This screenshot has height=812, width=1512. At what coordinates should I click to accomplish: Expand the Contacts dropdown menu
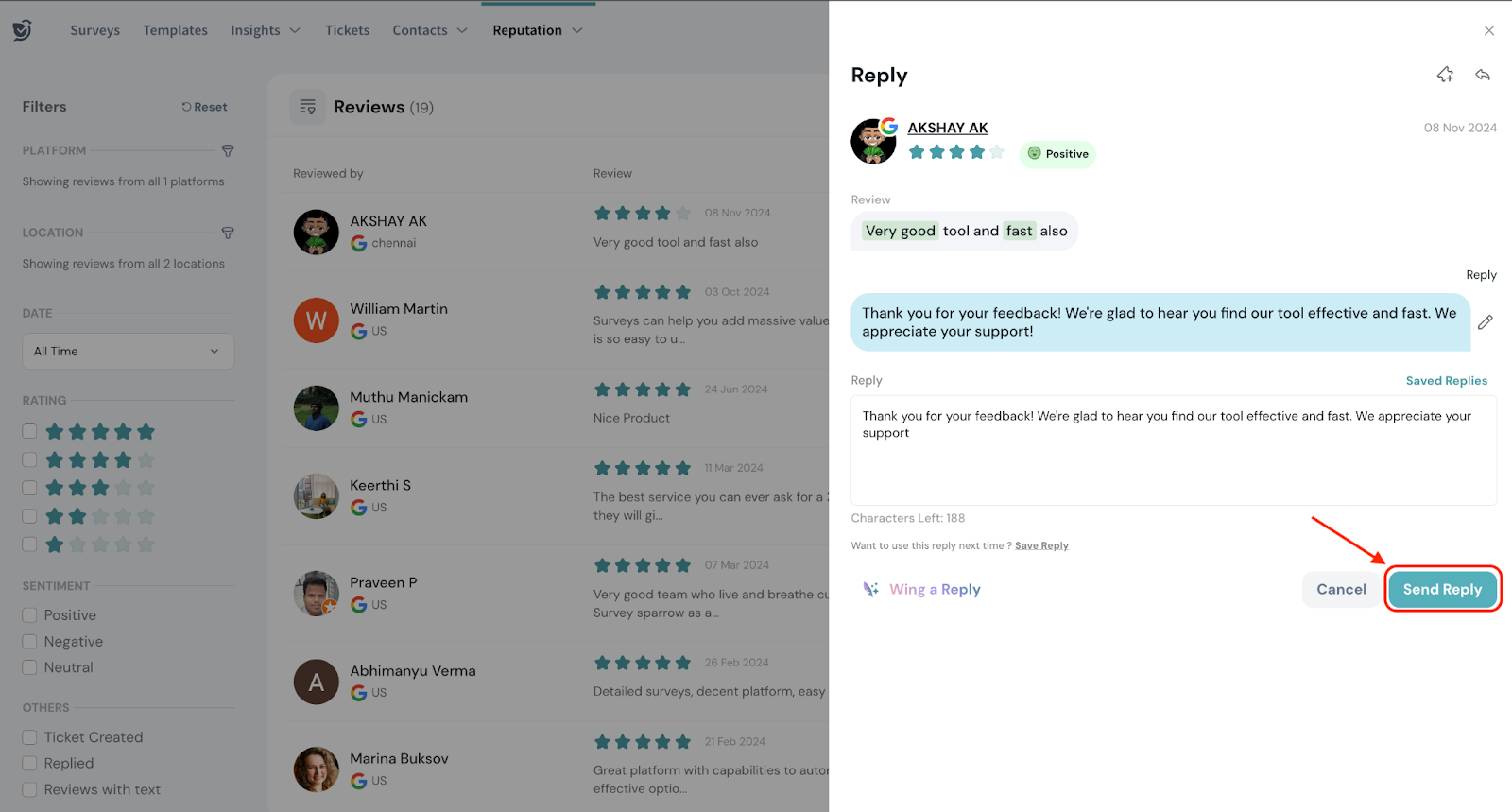430,30
